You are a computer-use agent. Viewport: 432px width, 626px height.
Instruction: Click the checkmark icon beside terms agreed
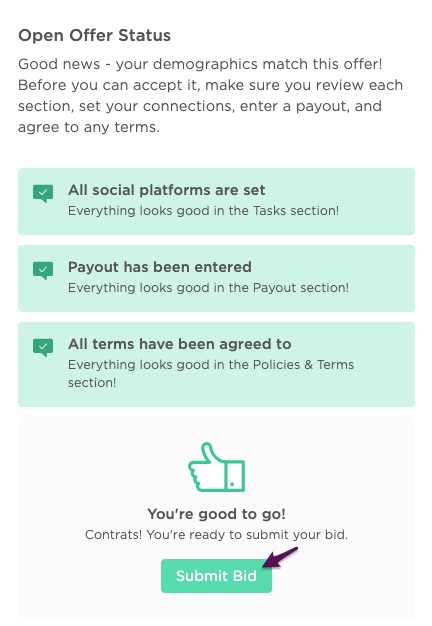click(x=43, y=347)
